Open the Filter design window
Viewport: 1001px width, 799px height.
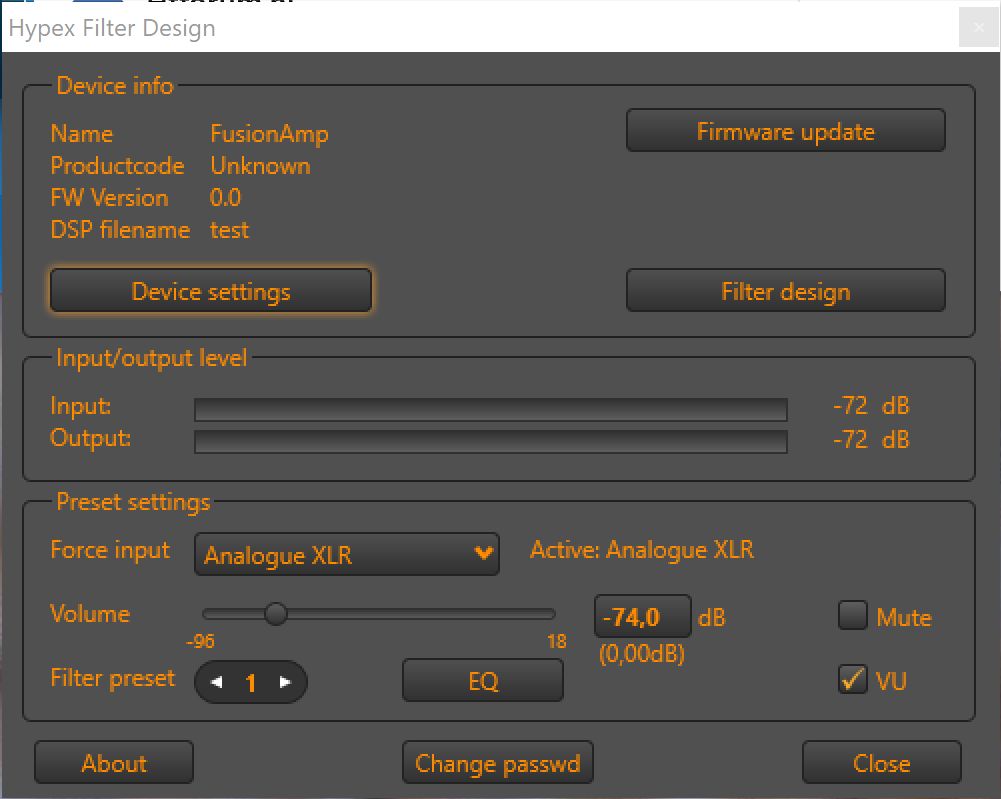pos(785,291)
